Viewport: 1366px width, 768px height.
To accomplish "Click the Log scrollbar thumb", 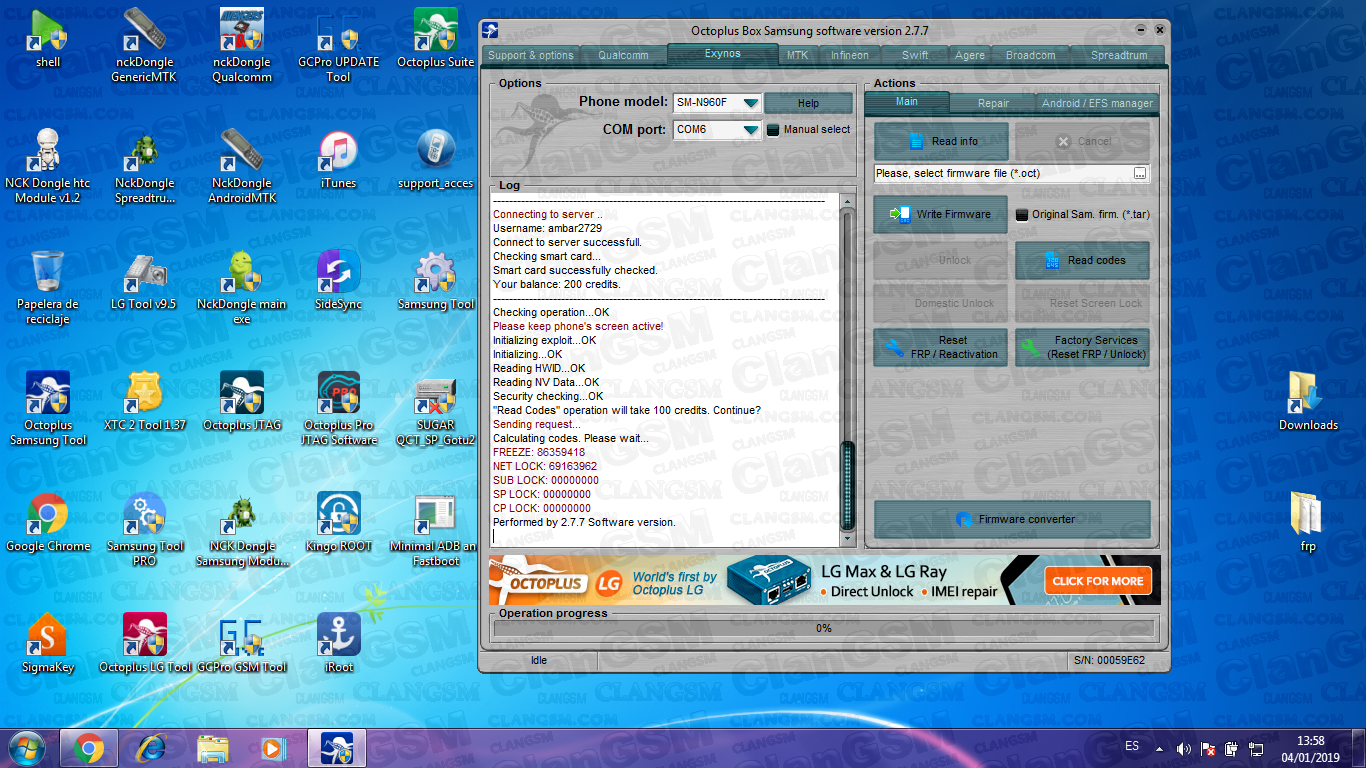I will [848, 485].
